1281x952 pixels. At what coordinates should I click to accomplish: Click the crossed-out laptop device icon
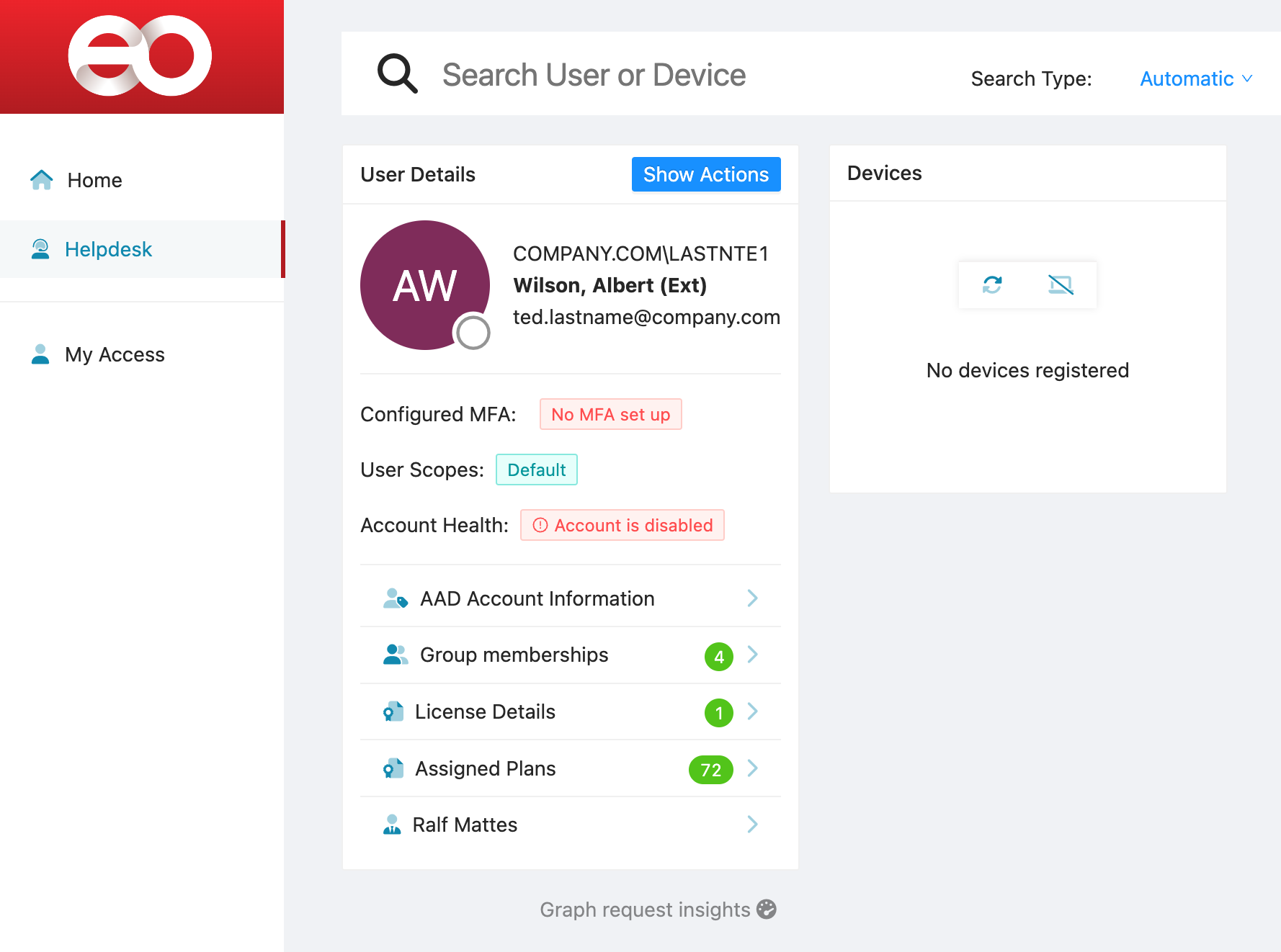(x=1060, y=285)
